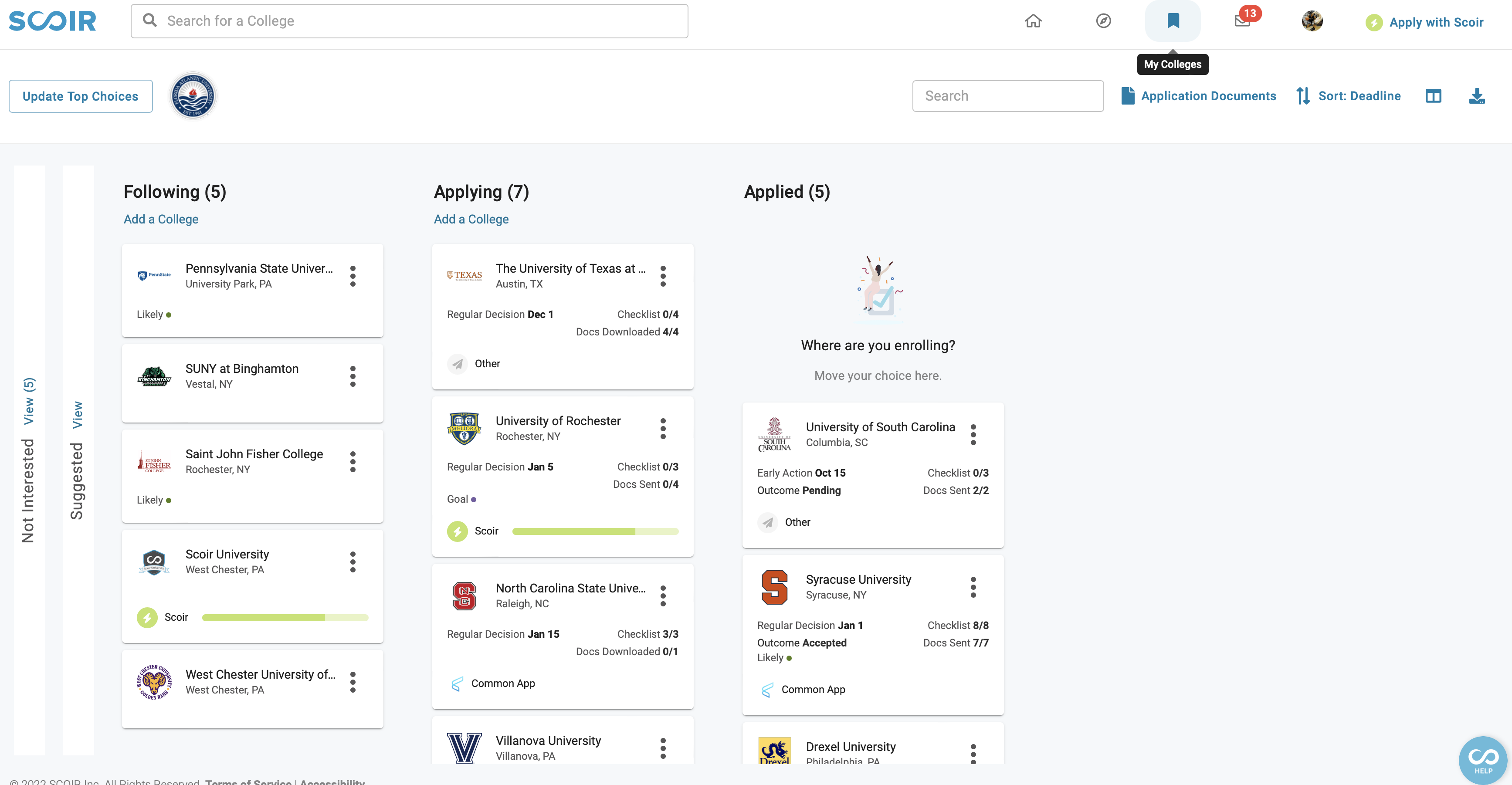The width and height of the screenshot is (1512, 785).
Task: Open options menu for University of Texas
Action: click(663, 276)
